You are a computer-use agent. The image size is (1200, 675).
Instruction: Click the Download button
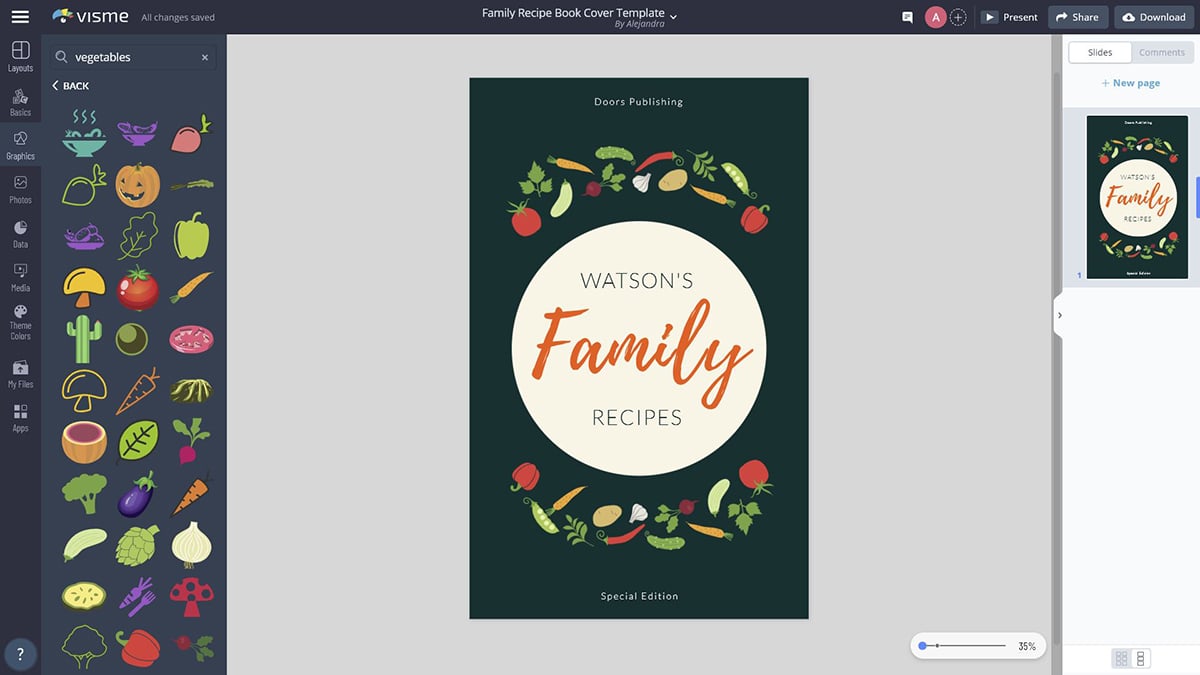(1153, 17)
